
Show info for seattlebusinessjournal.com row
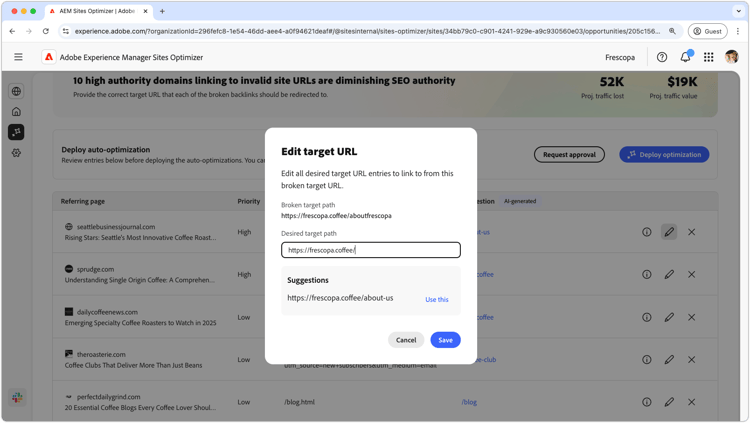pyautogui.click(x=647, y=232)
